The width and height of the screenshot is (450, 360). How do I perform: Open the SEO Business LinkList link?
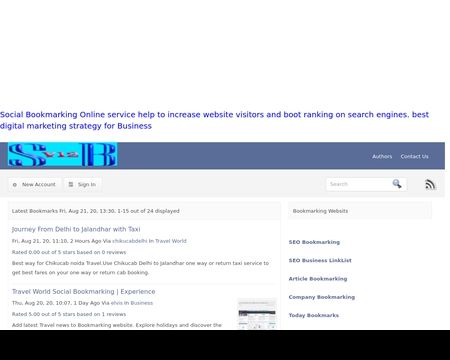(320, 261)
